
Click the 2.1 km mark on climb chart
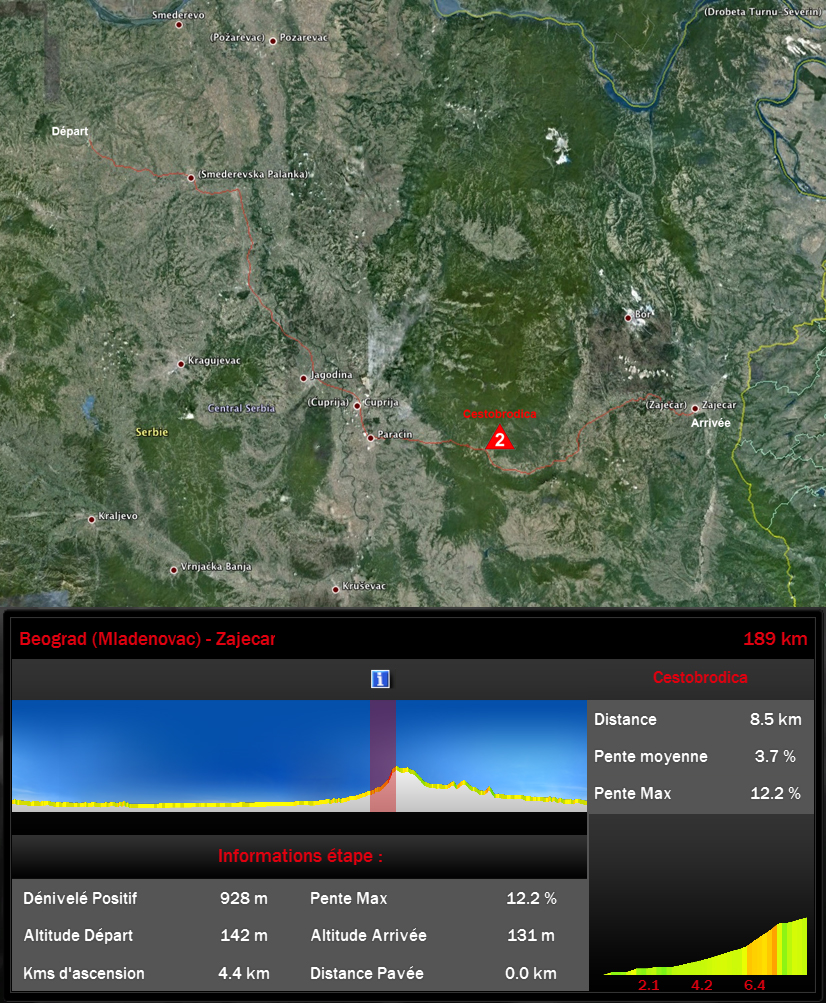[x=648, y=984]
